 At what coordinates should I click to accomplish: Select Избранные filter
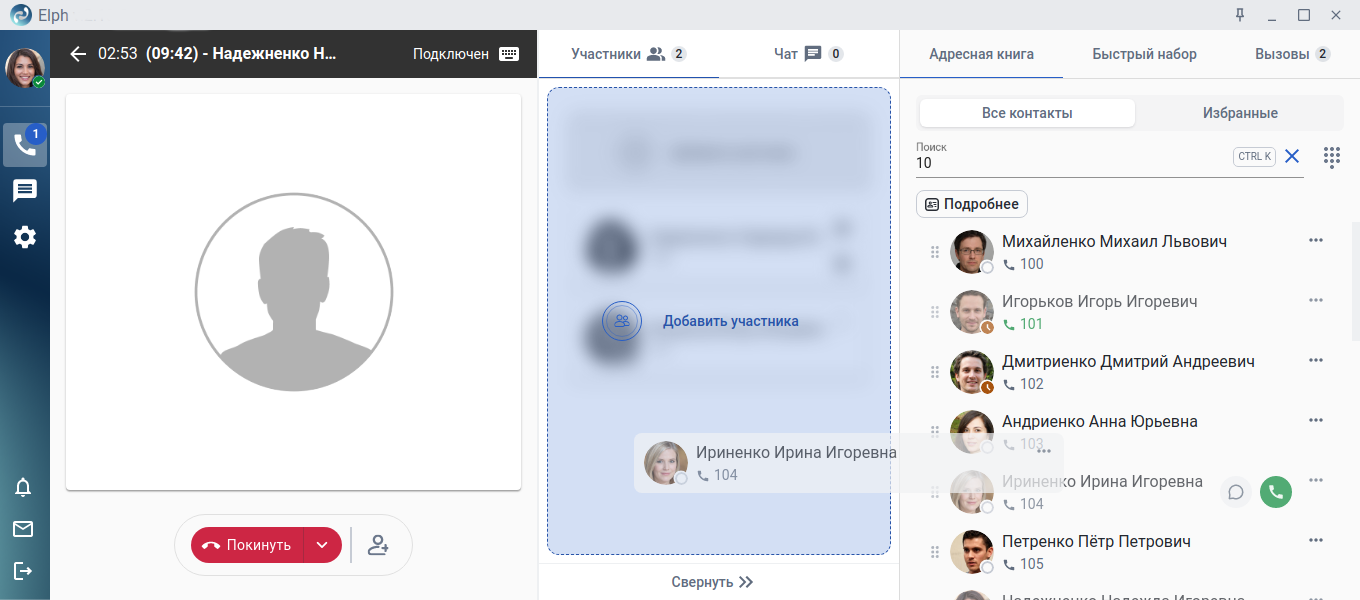point(1240,113)
